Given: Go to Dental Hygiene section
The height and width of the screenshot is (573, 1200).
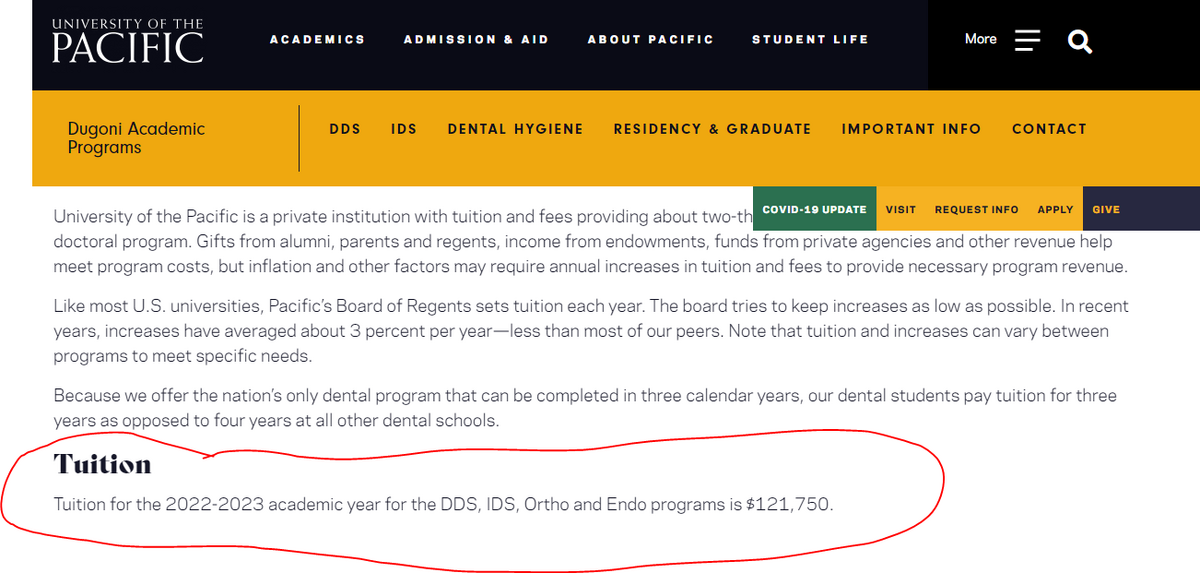Looking at the screenshot, I should tap(515, 129).
